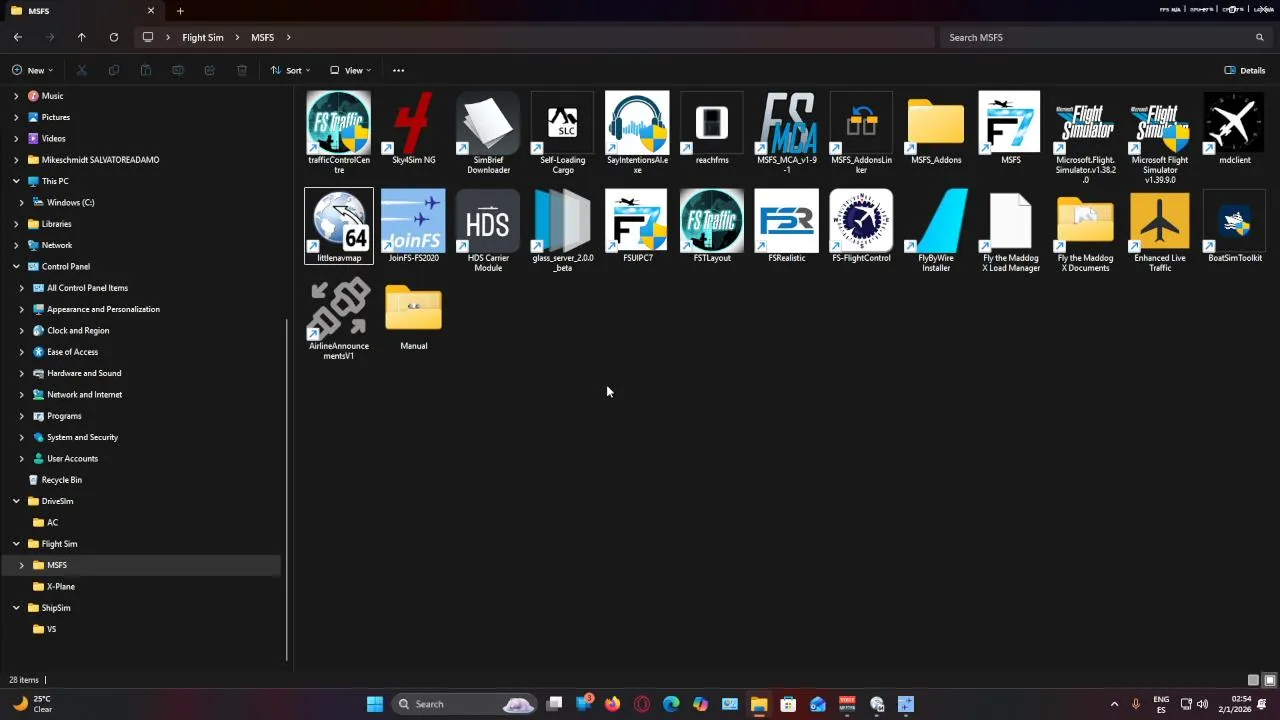
Task: Collapse the Flight Sim tree node
Action: pos(16,544)
